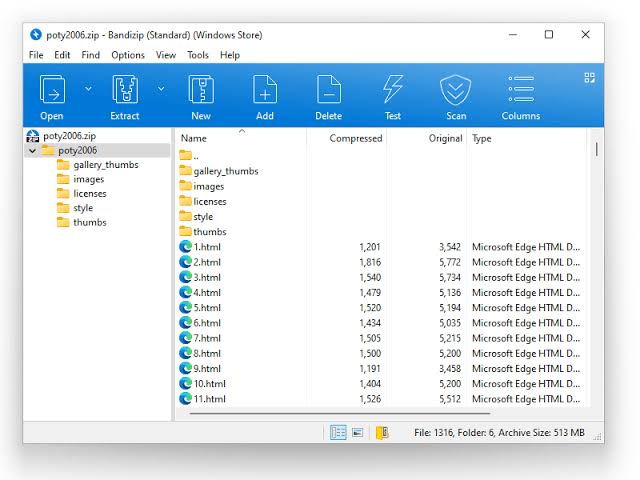The width and height of the screenshot is (640, 480).
Task: Click compressed size 1,201 of 1.html
Action: pos(370,247)
